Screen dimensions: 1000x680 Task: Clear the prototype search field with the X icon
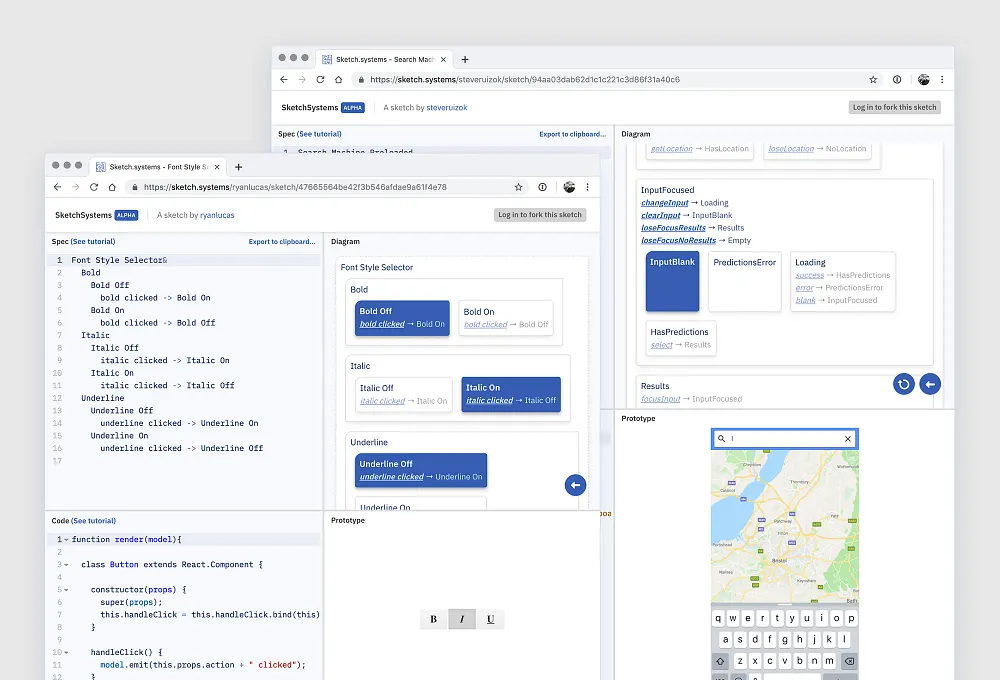click(847, 439)
